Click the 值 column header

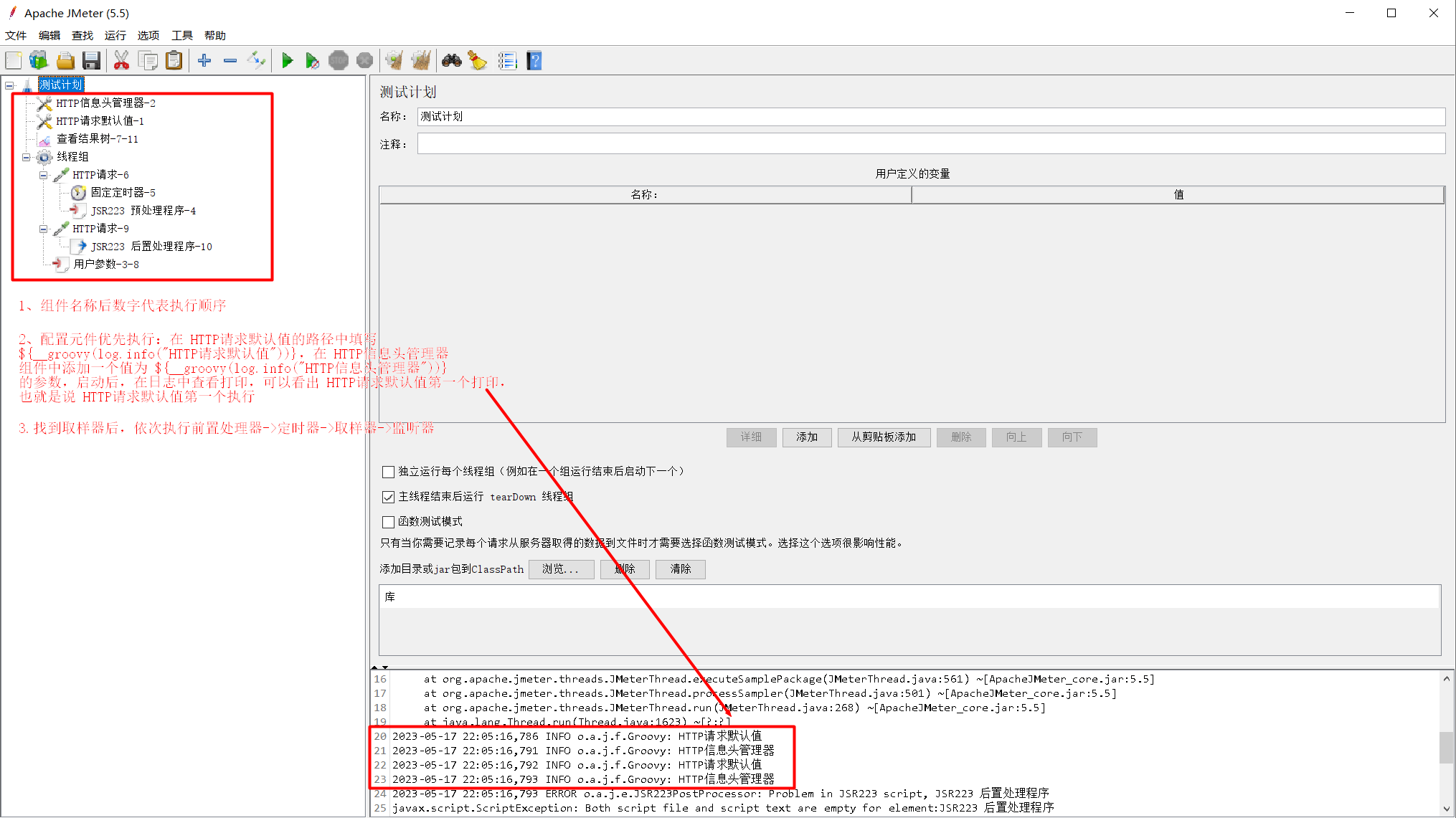(1178, 195)
